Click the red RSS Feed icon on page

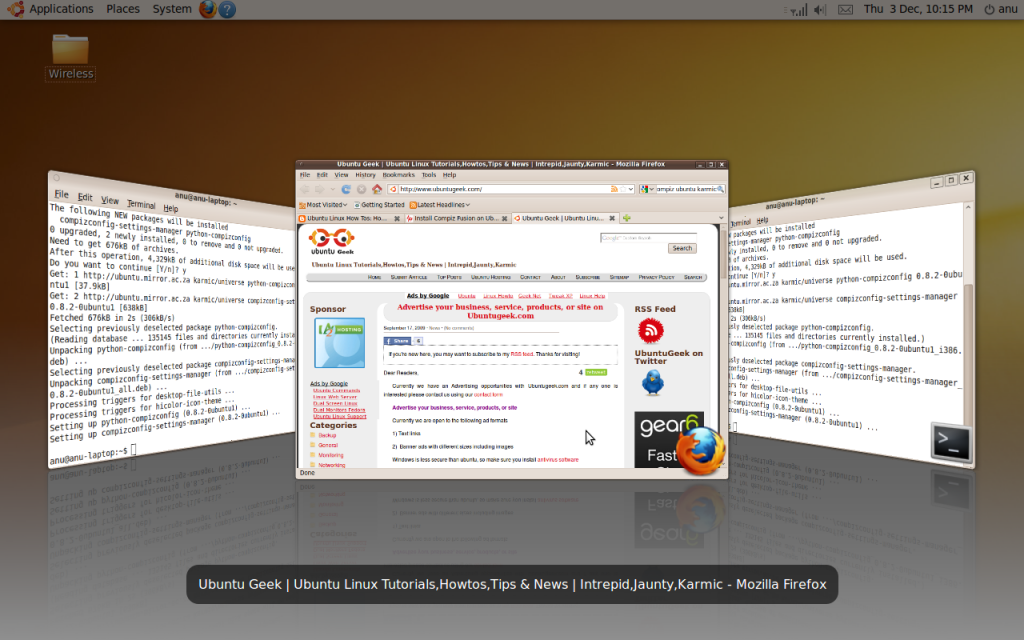650,330
